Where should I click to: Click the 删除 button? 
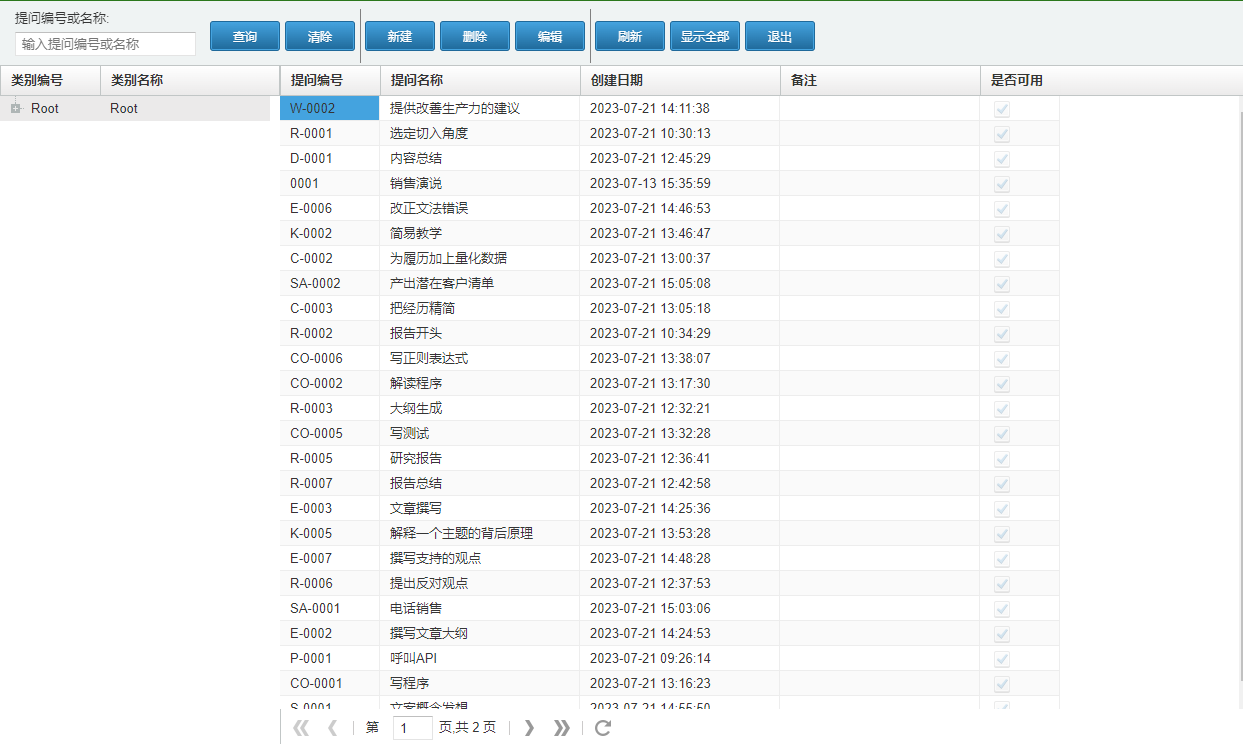[475, 36]
